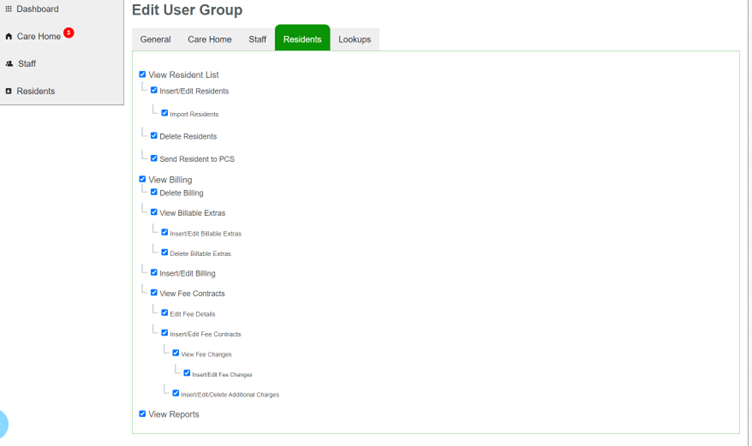Screen dimensions: 752x446
Task: Click the Insert/Edit Billable Extras label
Action: tap(205, 234)
